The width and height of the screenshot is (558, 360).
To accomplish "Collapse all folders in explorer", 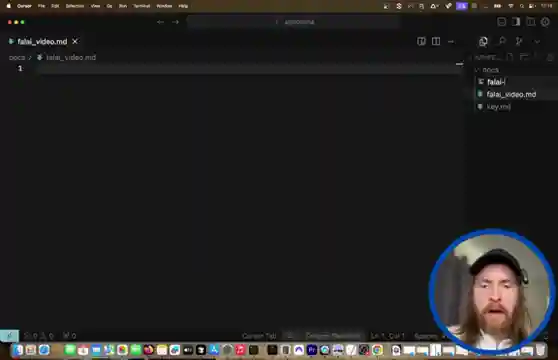I will point(550,57).
